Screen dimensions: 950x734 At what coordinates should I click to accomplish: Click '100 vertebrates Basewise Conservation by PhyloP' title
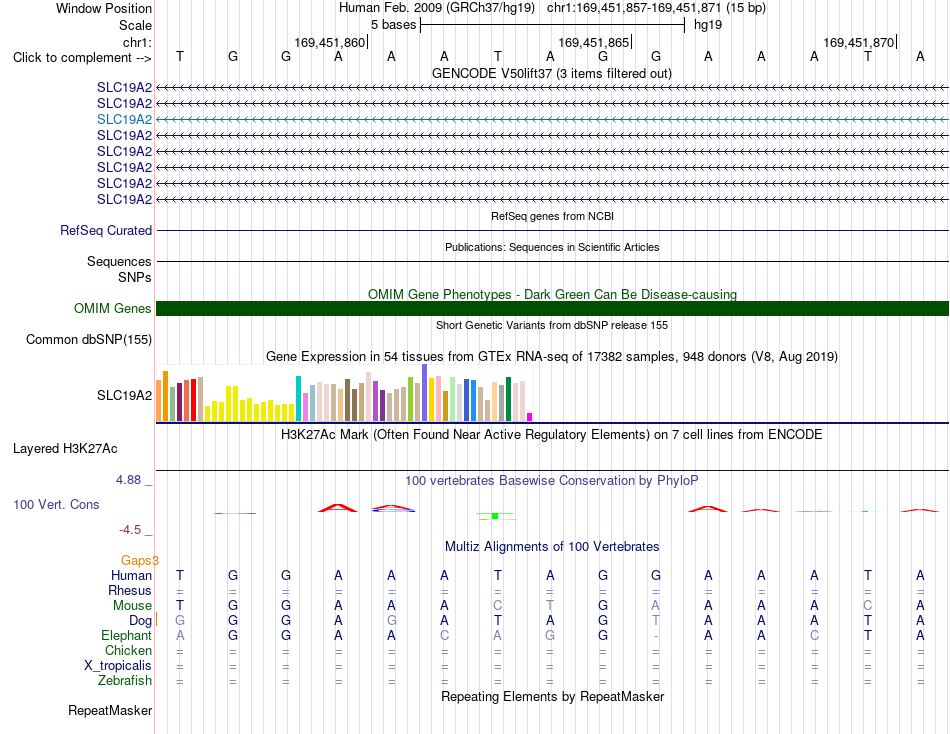pyautogui.click(x=552, y=481)
